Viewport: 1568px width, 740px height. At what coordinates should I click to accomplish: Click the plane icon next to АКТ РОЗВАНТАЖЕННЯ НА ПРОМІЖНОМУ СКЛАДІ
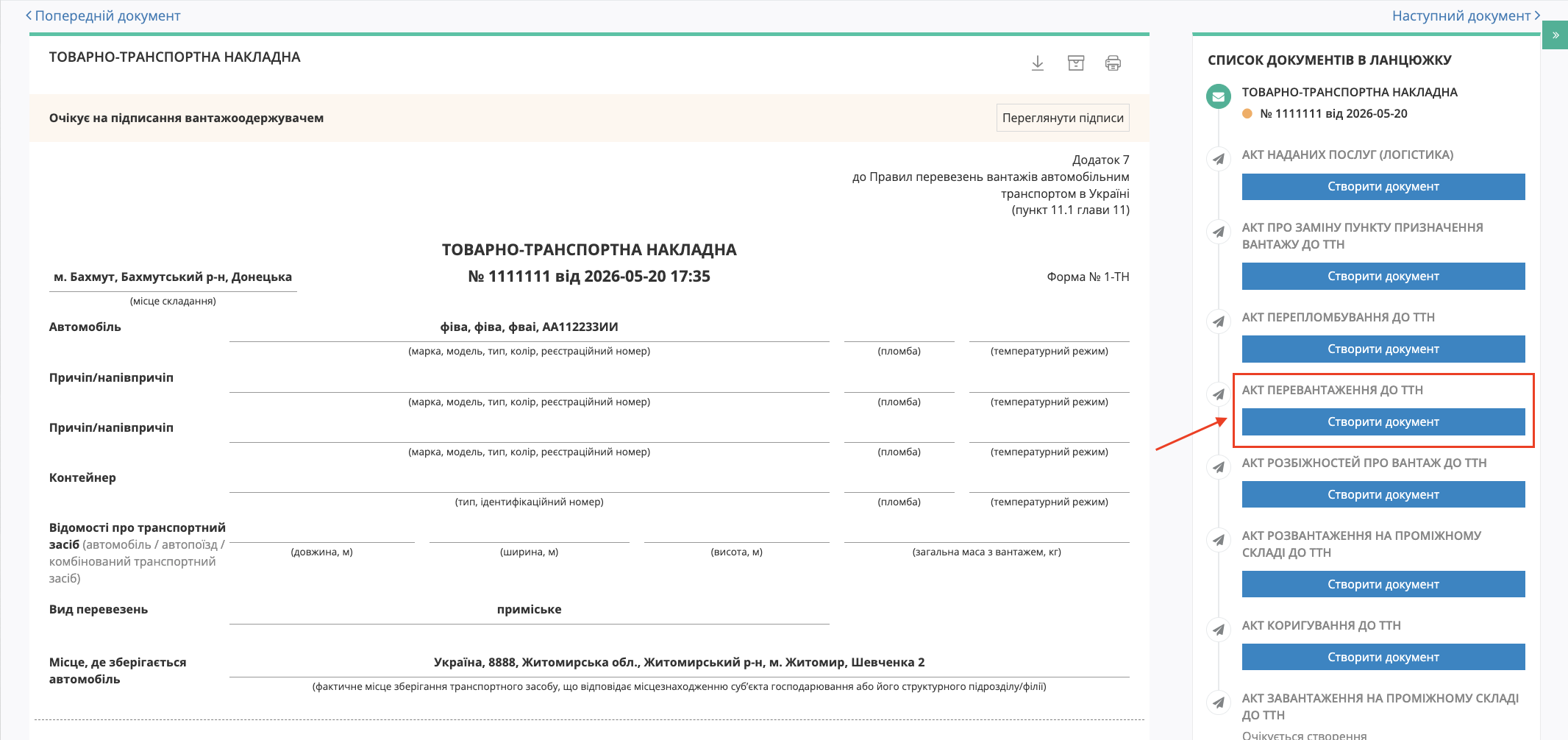(x=1219, y=540)
